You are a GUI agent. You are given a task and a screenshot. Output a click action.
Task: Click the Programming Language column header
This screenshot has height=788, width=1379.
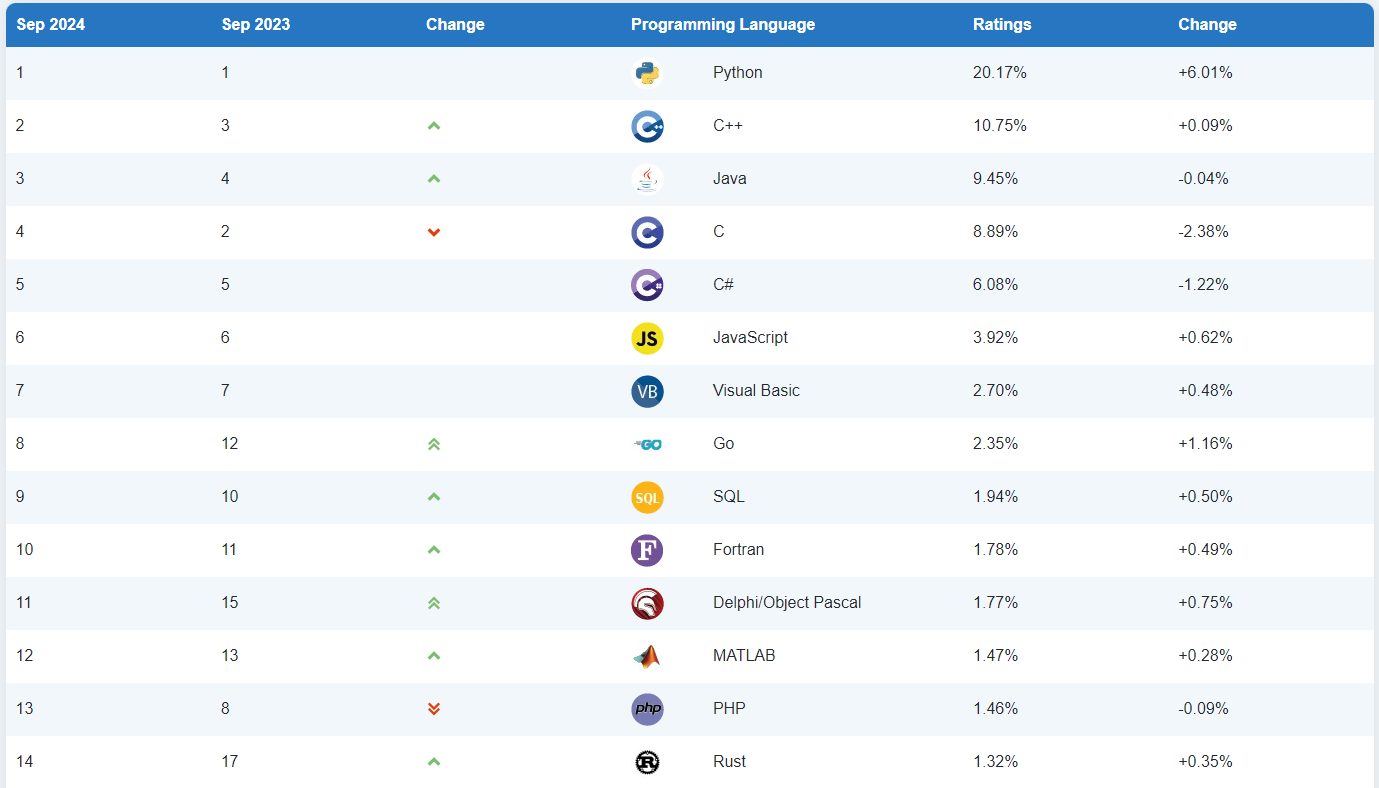pyautogui.click(x=722, y=24)
